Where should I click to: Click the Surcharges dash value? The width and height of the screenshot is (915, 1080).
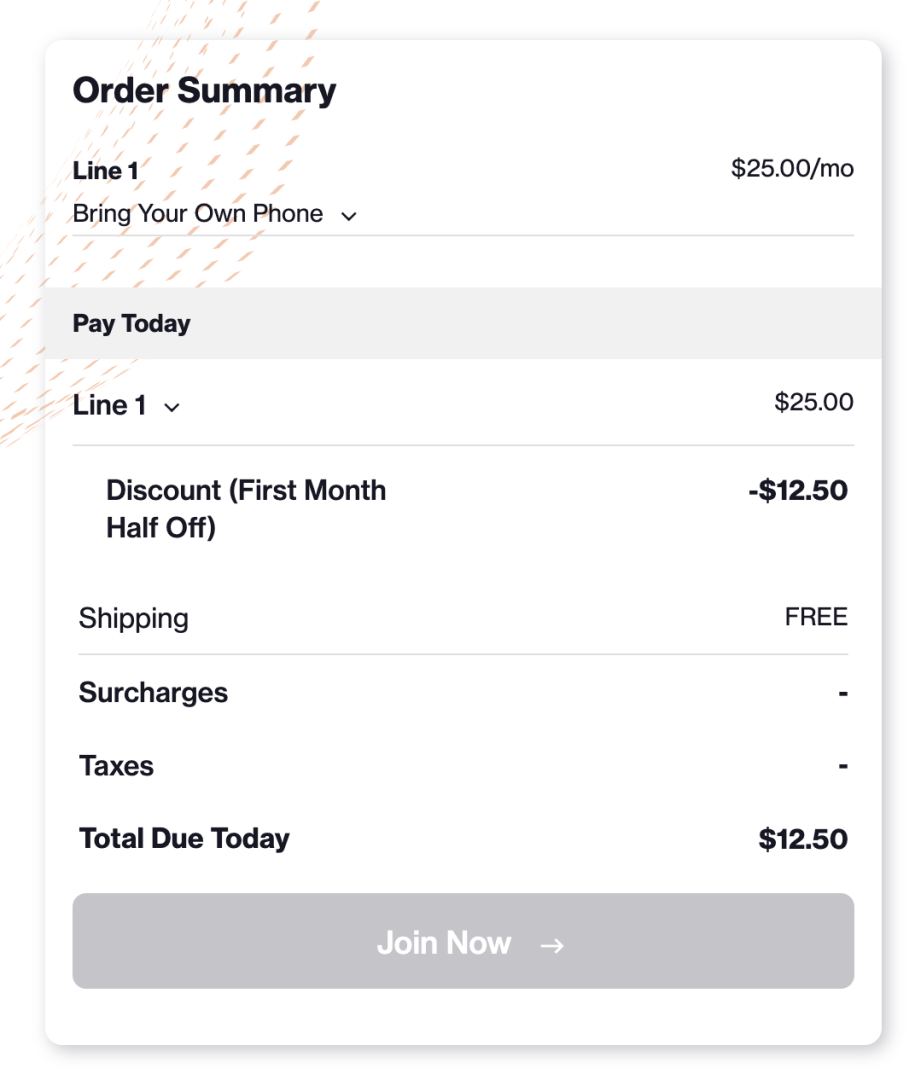tap(843, 693)
